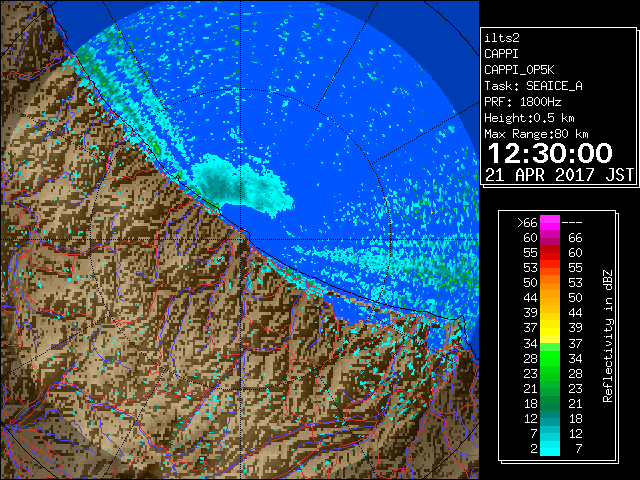Select the 'ilts2' site label
The height and width of the screenshot is (480, 640).
click(502, 38)
